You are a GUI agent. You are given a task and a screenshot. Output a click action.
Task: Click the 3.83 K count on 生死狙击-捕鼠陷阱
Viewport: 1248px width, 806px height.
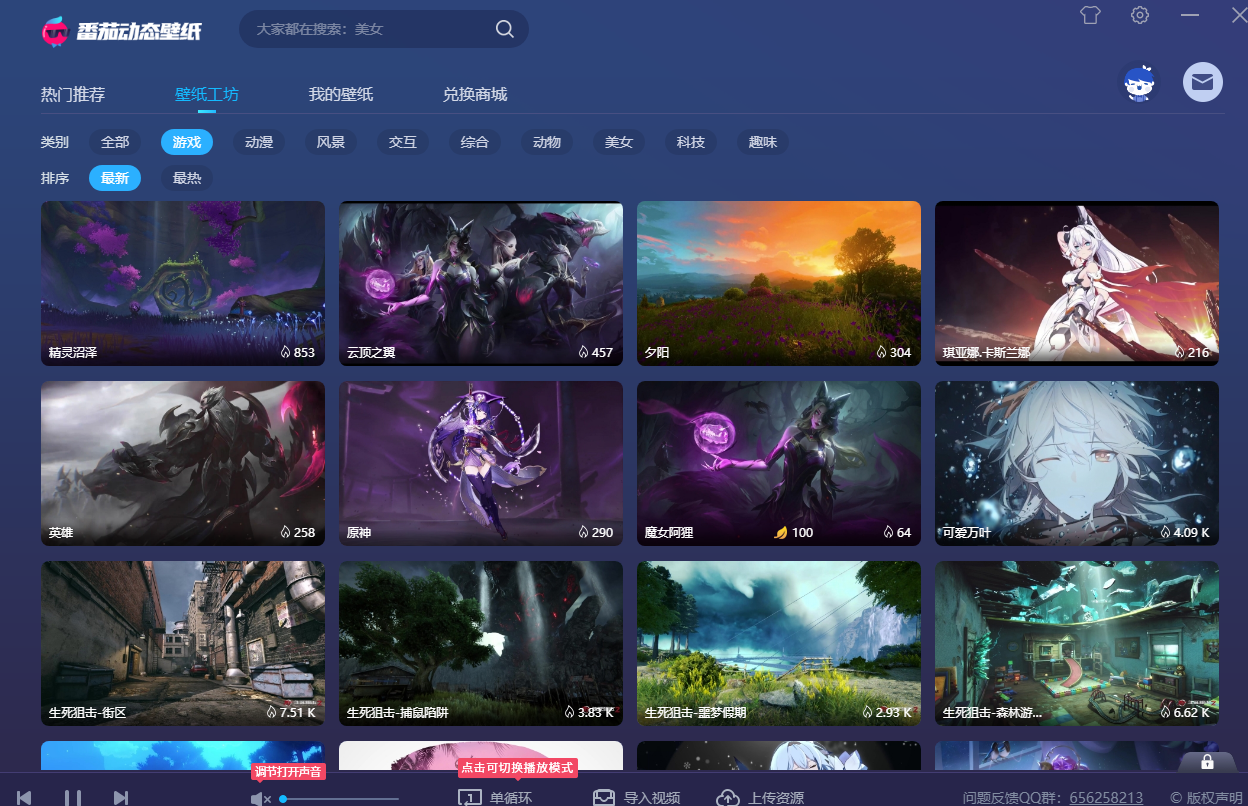pyautogui.click(x=595, y=713)
